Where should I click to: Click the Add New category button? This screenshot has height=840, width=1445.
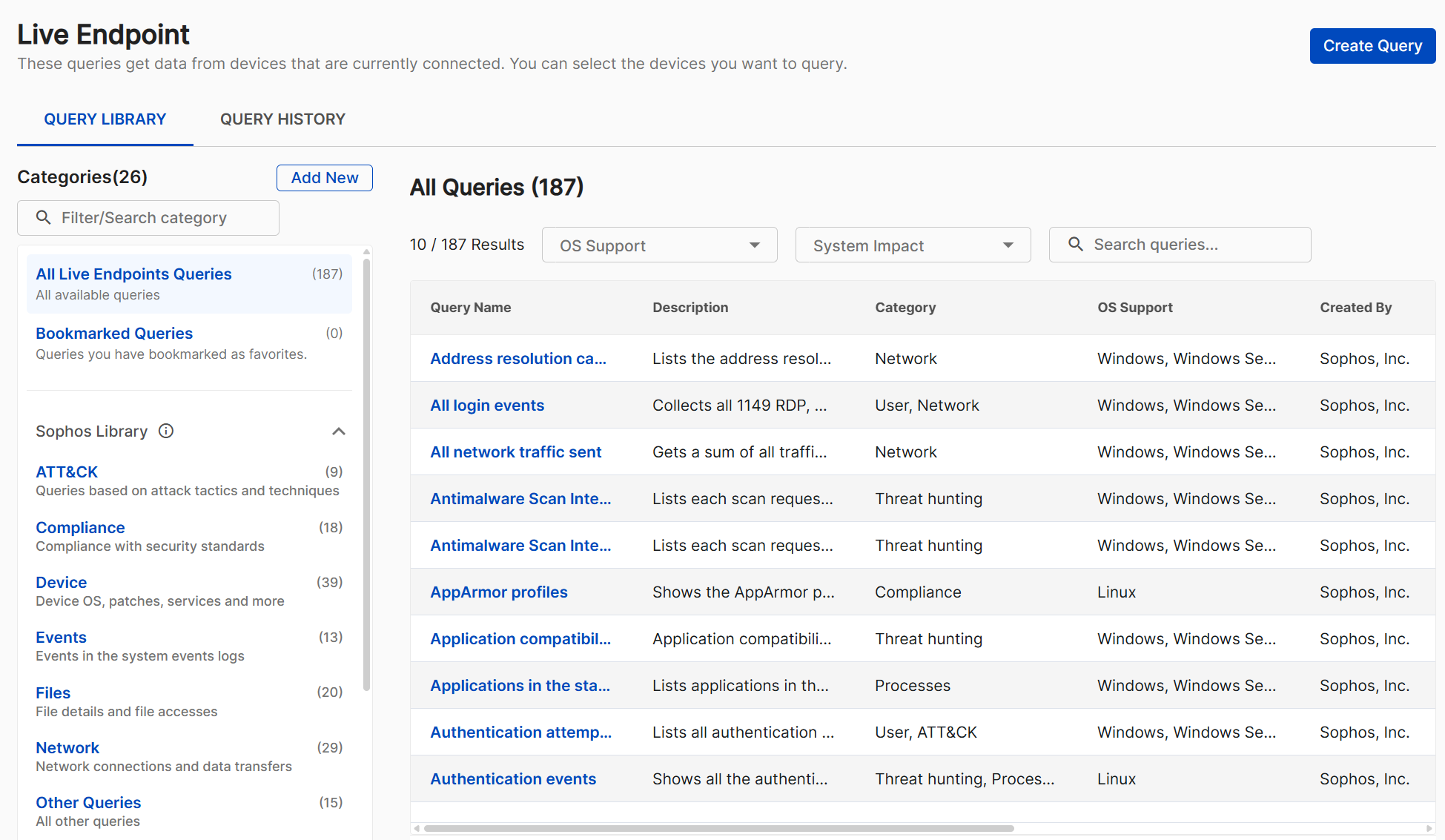[x=325, y=178]
